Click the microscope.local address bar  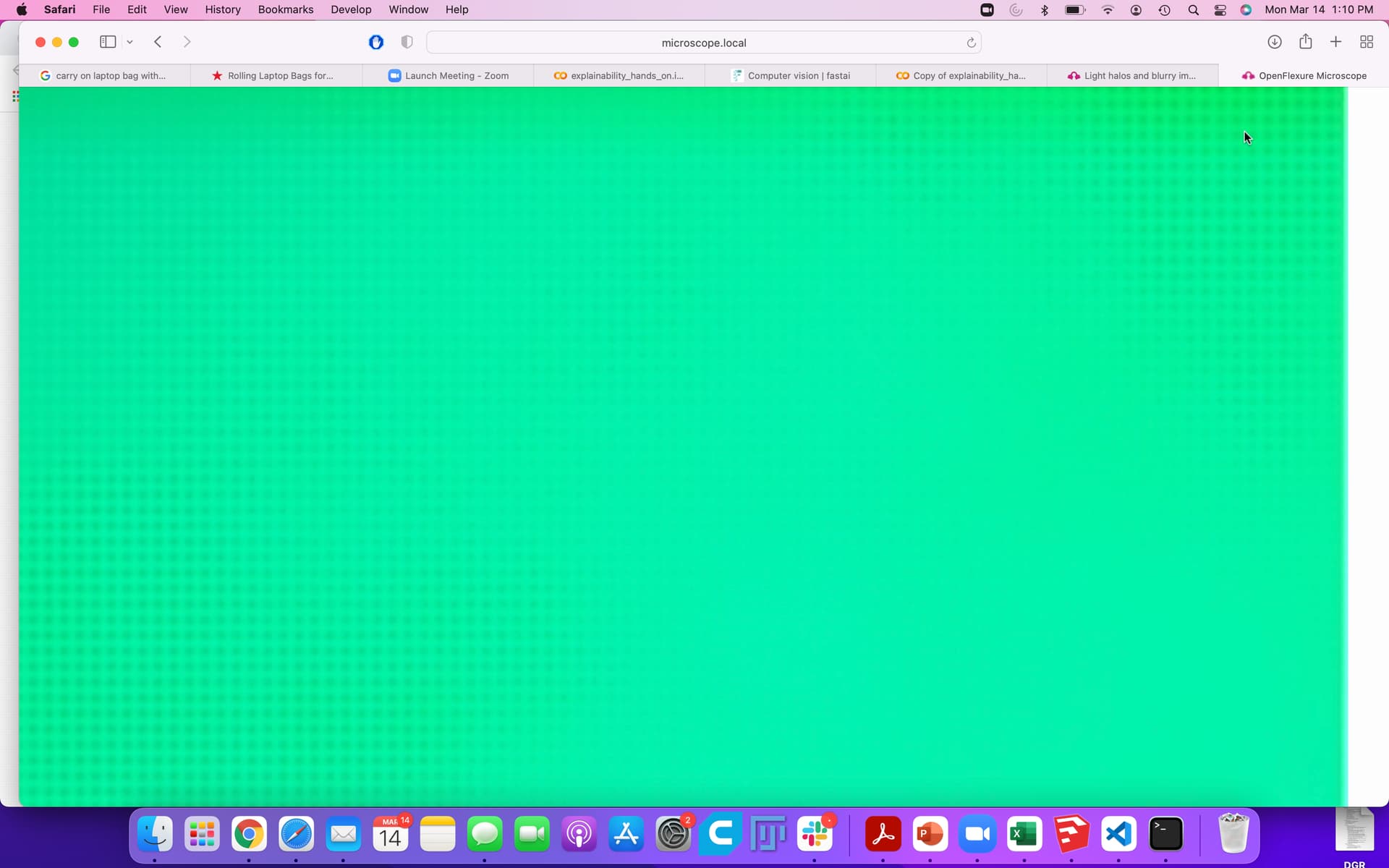coord(703,43)
